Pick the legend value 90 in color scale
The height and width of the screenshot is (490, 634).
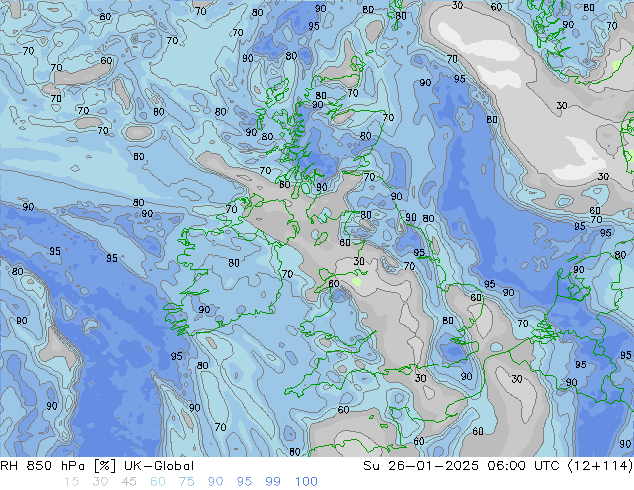215,482
